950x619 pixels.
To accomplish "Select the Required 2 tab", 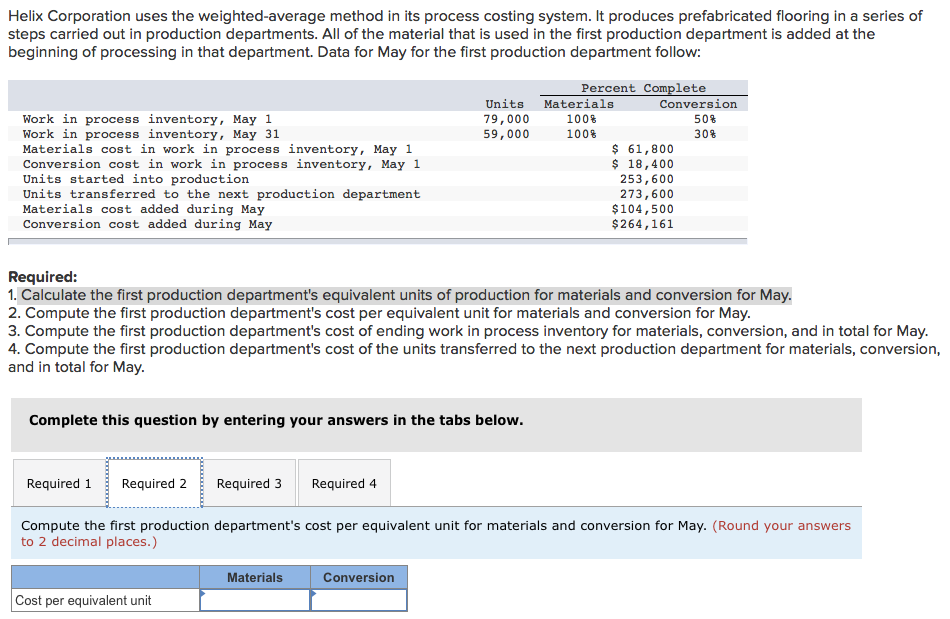I will (154, 483).
